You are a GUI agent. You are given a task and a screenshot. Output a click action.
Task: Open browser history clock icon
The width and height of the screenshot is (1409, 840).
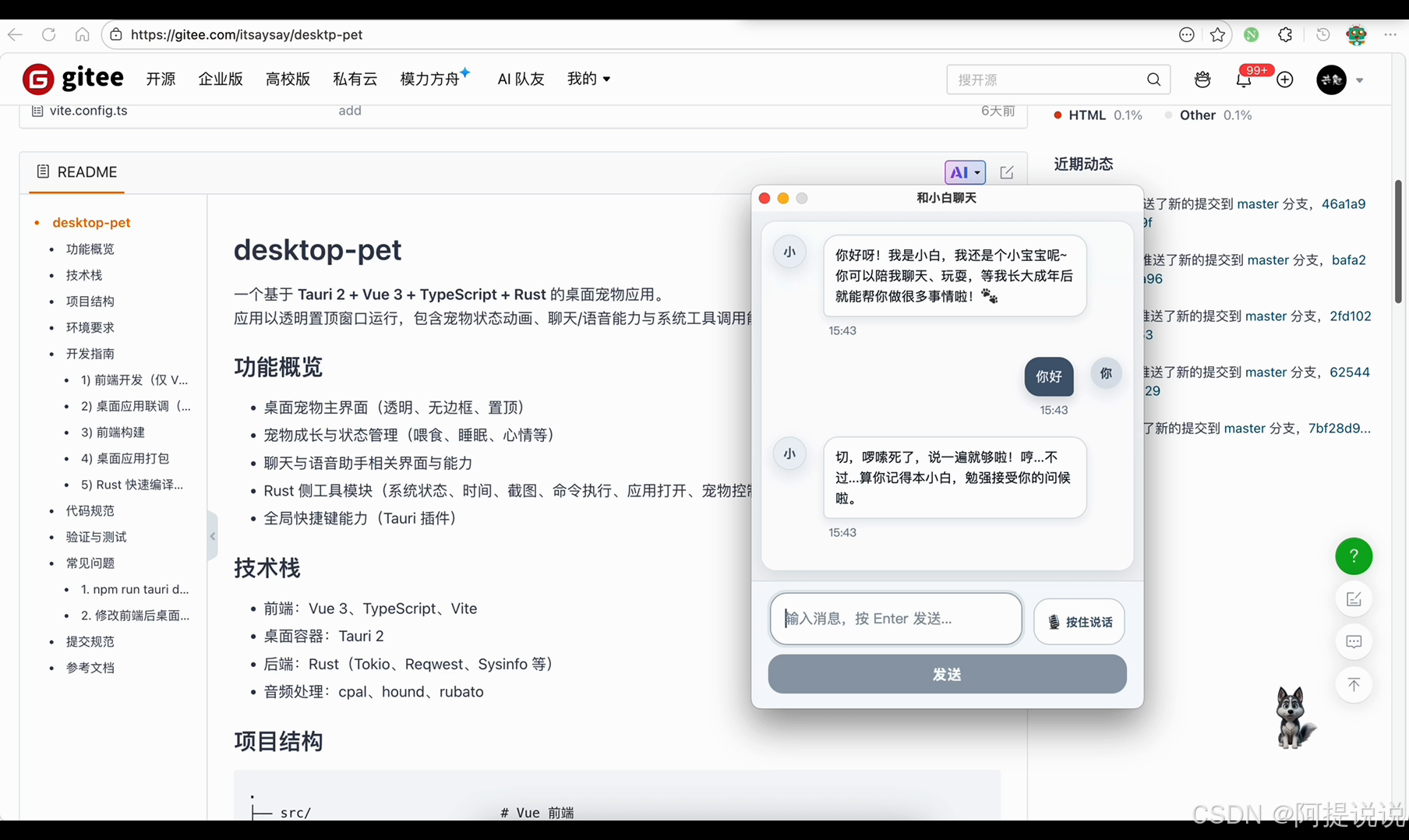pos(1322,34)
